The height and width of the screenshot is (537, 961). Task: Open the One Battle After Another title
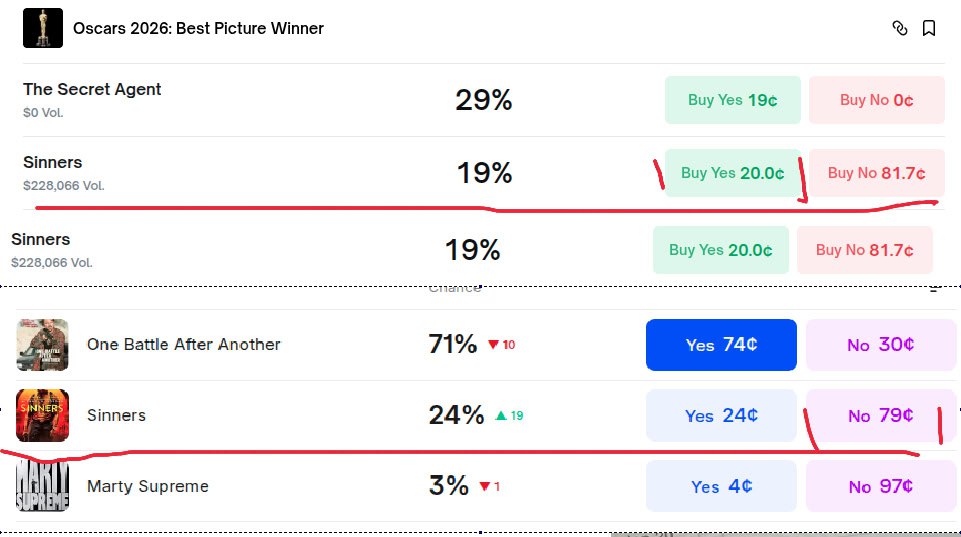click(184, 345)
